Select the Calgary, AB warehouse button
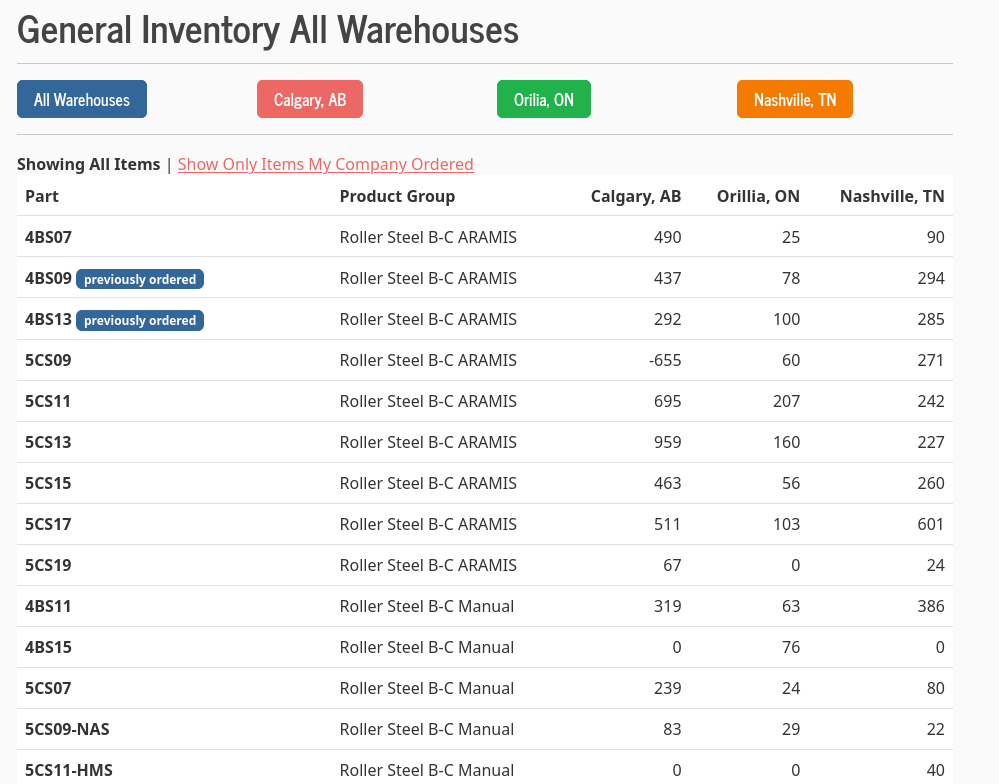Image resolution: width=999 pixels, height=784 pixels. (x=310, y=99)
